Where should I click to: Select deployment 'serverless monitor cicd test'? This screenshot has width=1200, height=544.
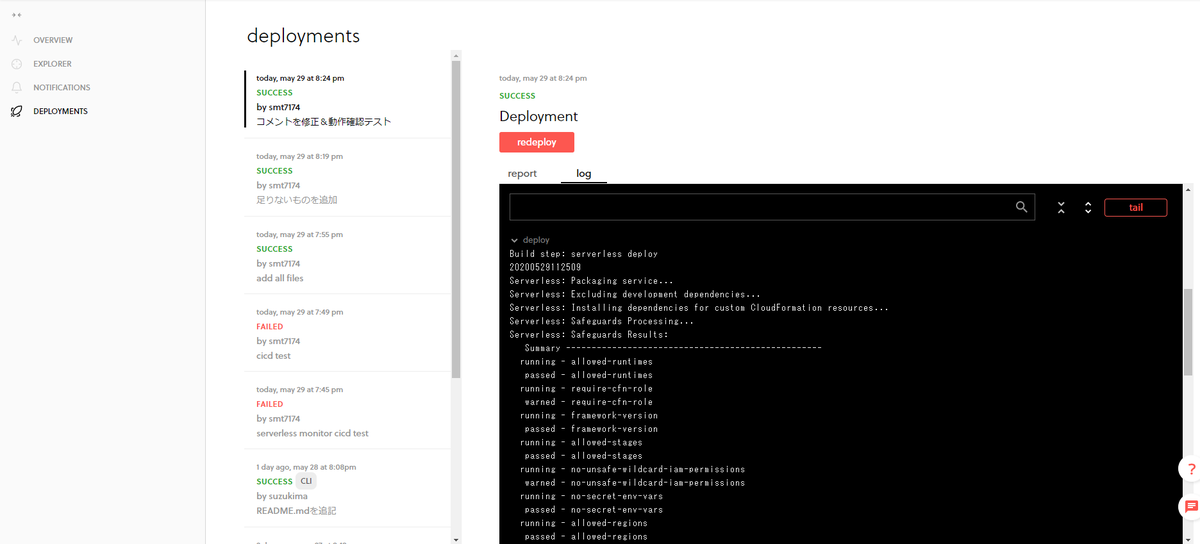348,411
